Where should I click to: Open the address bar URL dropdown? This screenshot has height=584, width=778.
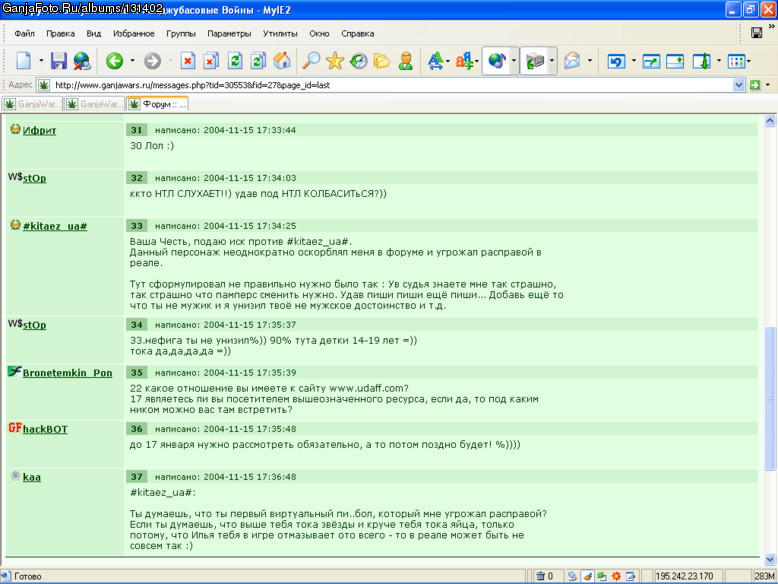(738, 85)
